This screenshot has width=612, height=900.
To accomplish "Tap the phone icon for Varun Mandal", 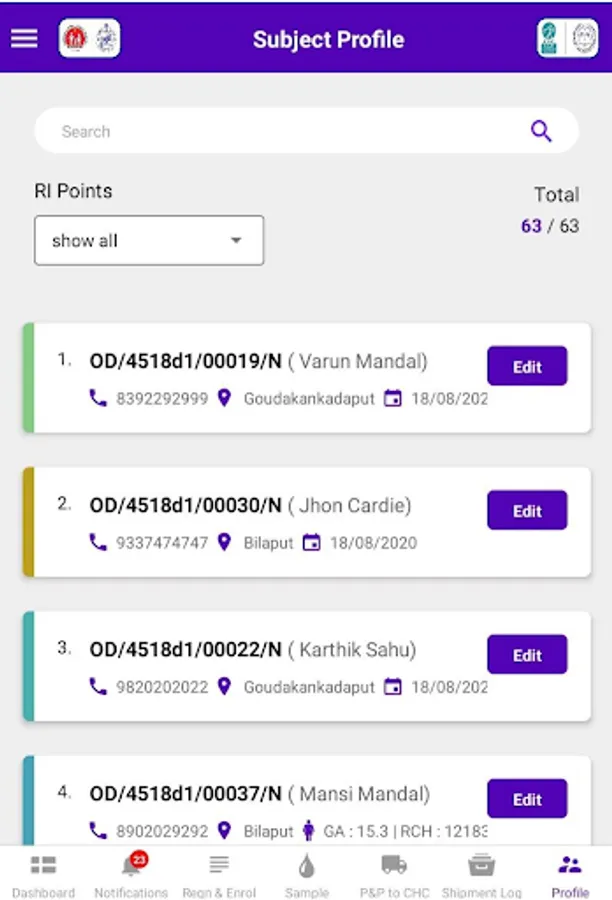I will 98,398.
